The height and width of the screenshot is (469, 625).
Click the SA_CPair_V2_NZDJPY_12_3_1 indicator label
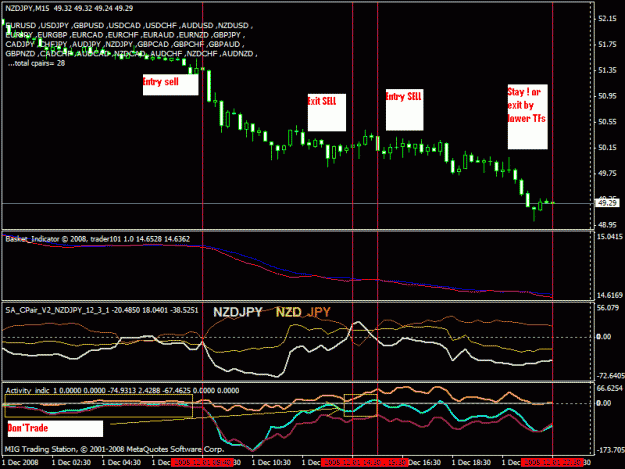[102, 310]
